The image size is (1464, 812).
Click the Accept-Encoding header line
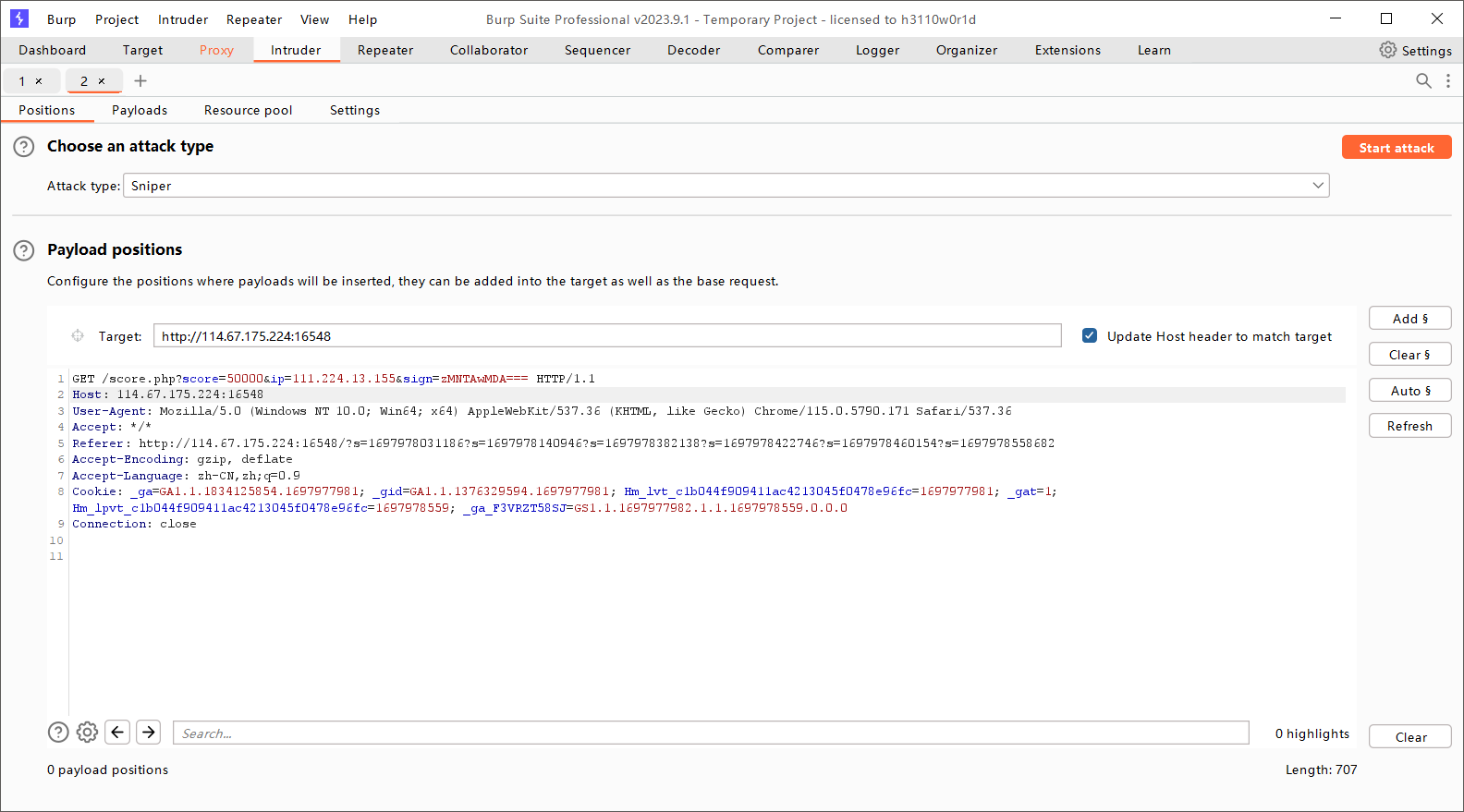(x=182, y=459)
